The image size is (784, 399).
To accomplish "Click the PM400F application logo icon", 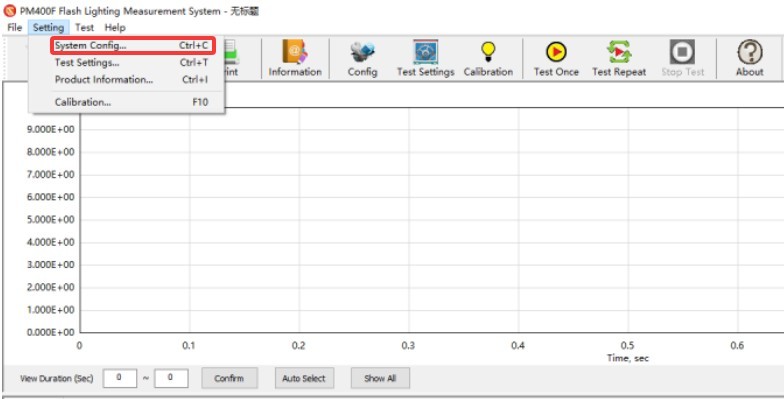I will pos(10,10).
